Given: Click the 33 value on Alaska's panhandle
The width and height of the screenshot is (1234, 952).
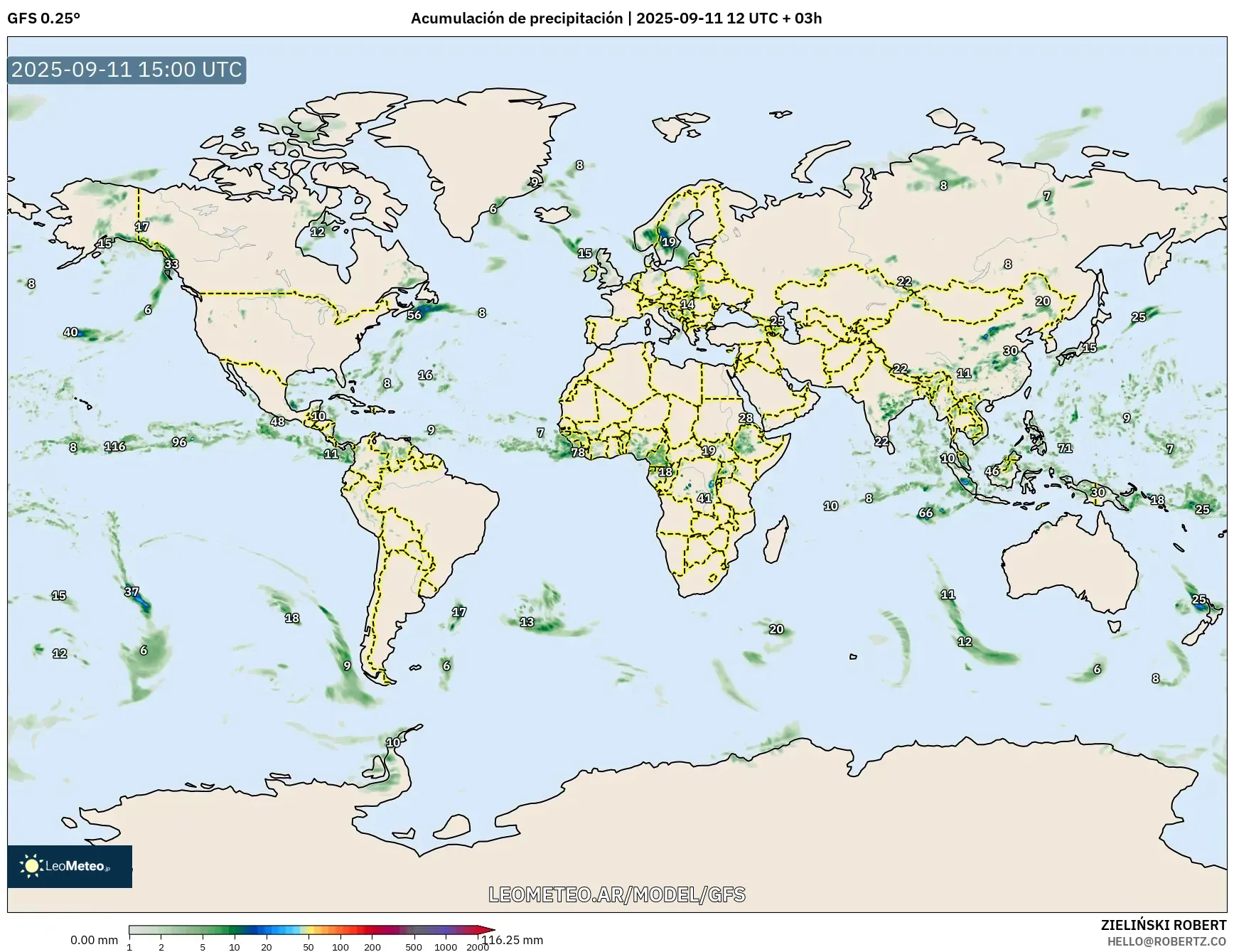Looking at the screenshot, I should click(x=171, y=264).
